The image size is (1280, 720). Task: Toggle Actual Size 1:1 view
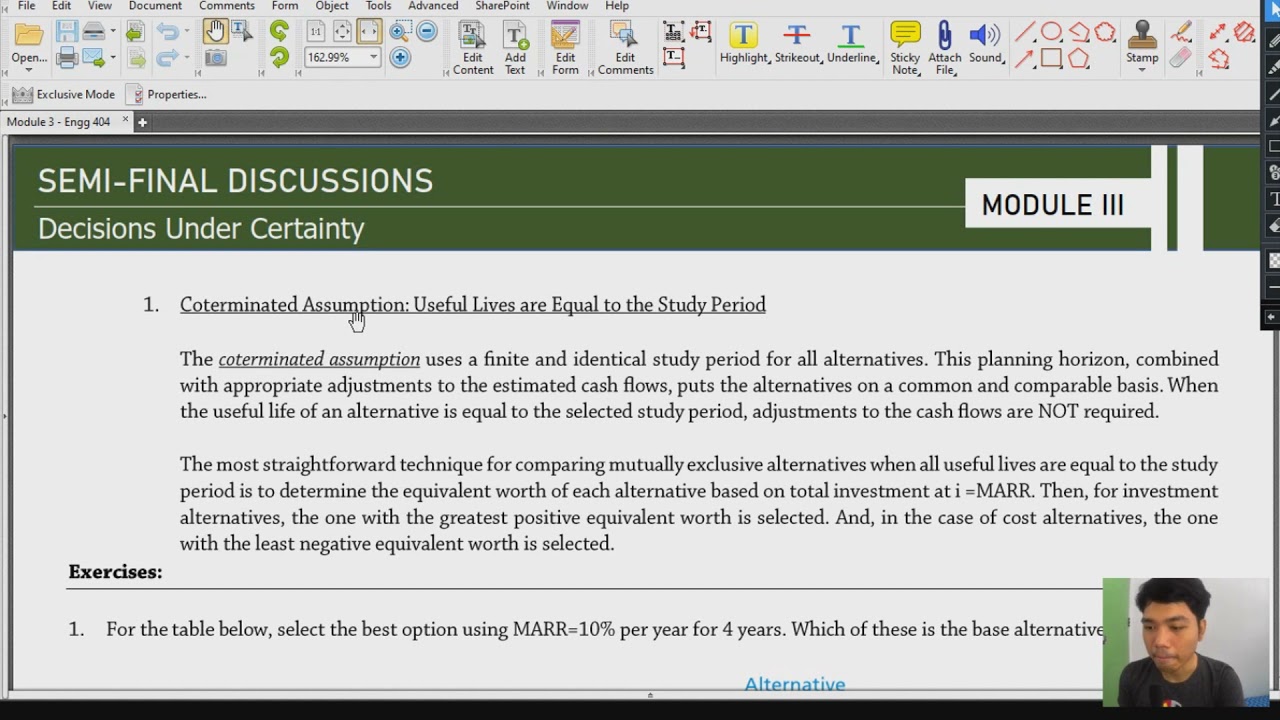(315, 32)
